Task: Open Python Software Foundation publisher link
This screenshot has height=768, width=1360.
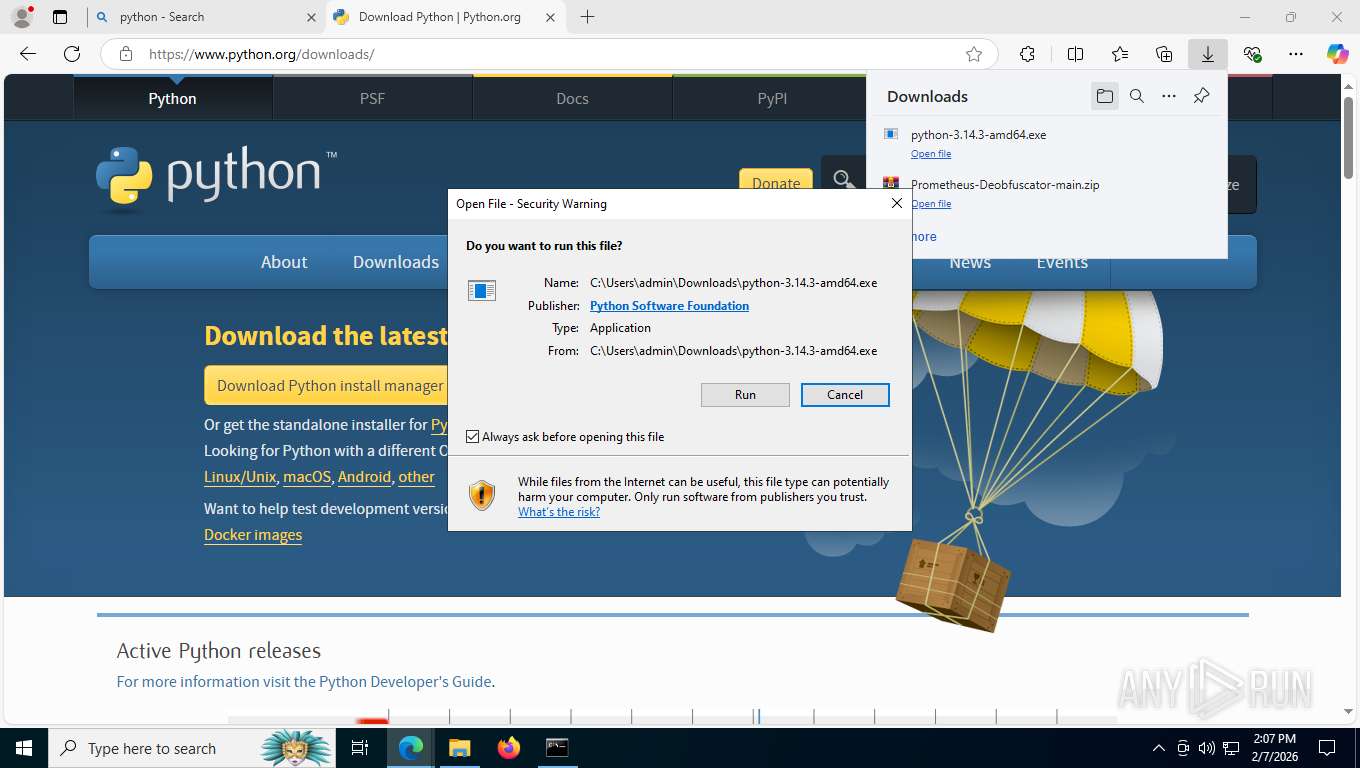Action: (669, 306)
